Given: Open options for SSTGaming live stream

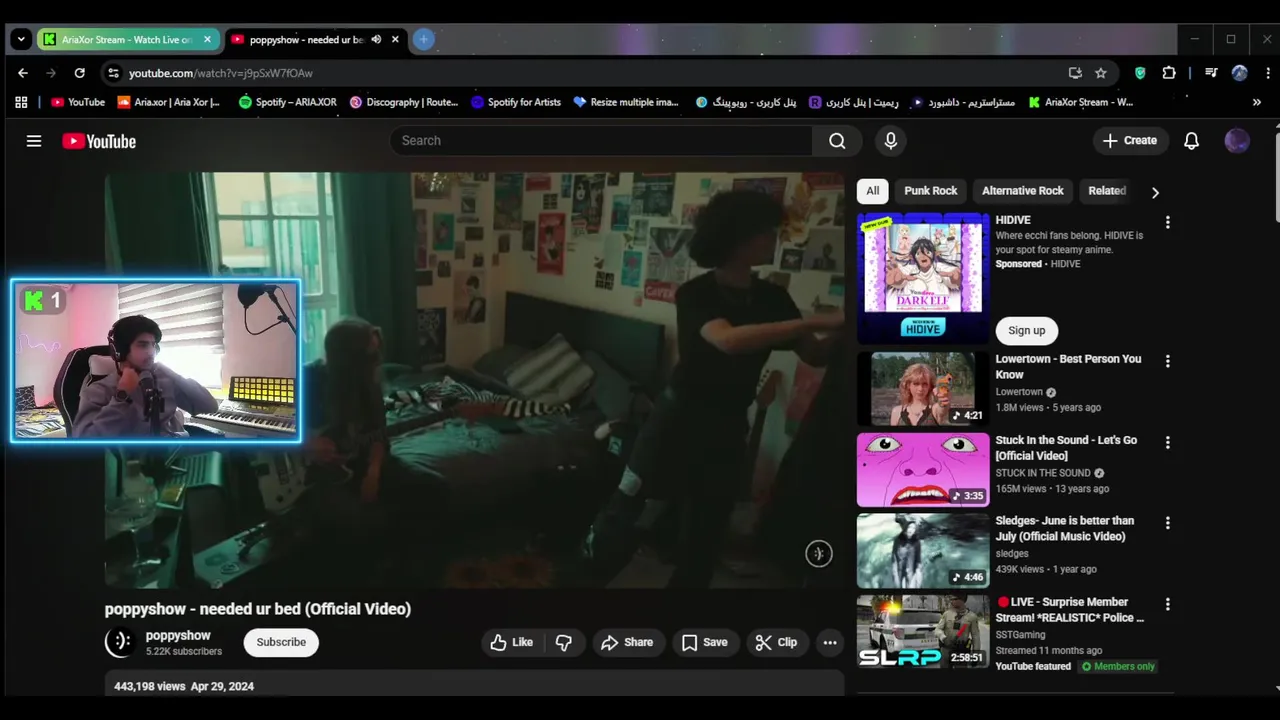Looking at the screenshot, I should pyautogui.click(x=1167, y=604).
